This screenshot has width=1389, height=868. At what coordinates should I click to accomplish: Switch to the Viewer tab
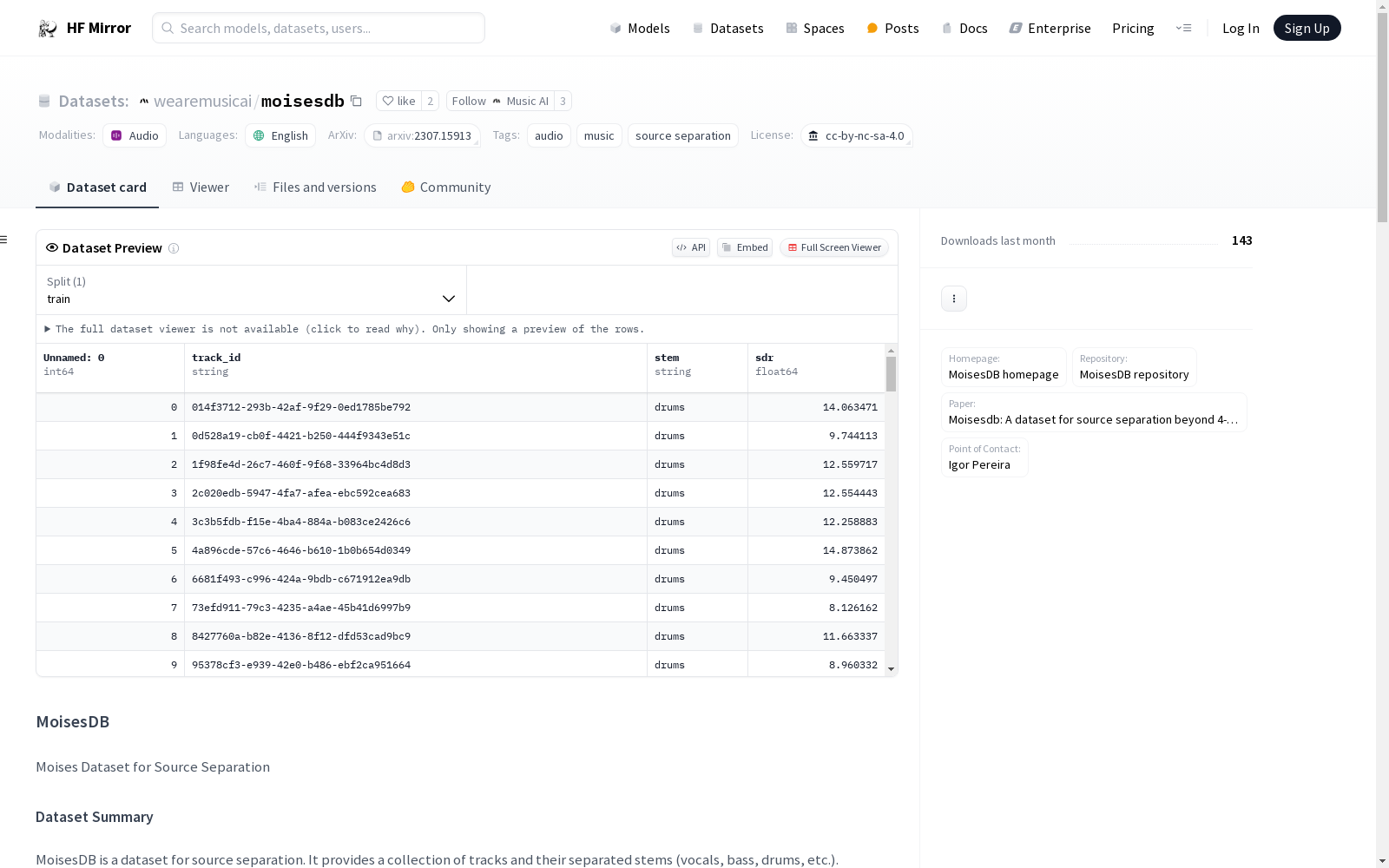pos(201,187)
